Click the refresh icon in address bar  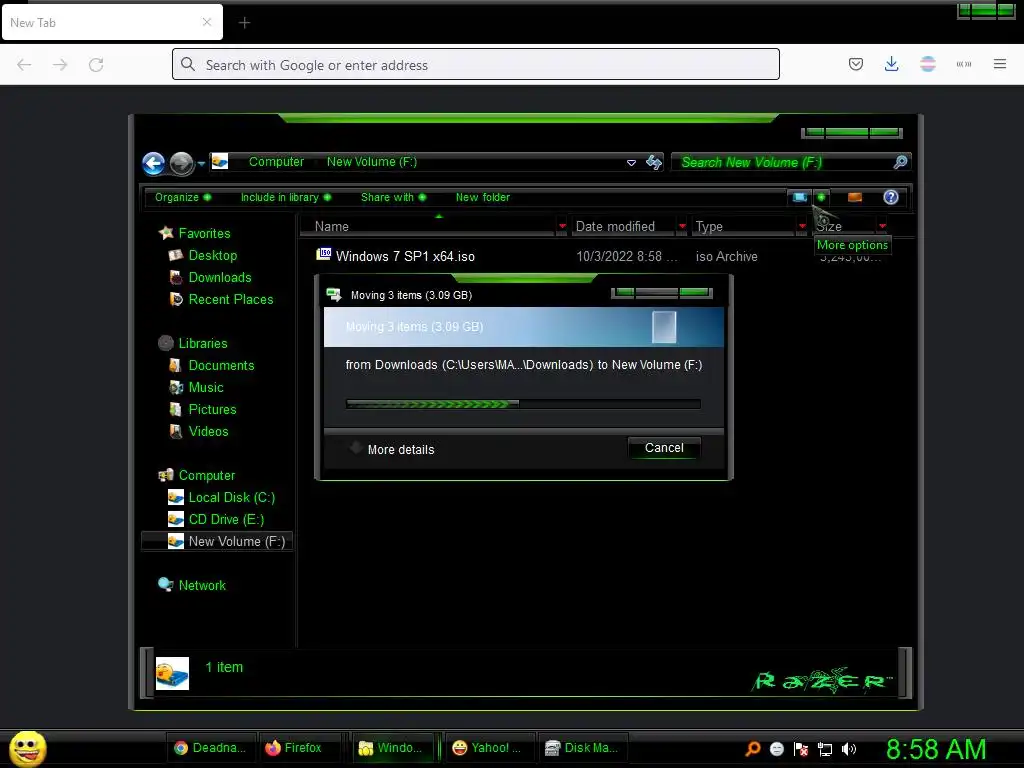(x=654, y=162)
